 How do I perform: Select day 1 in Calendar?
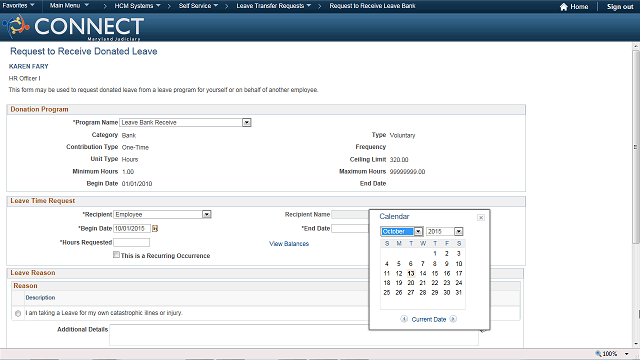point(435,253)
